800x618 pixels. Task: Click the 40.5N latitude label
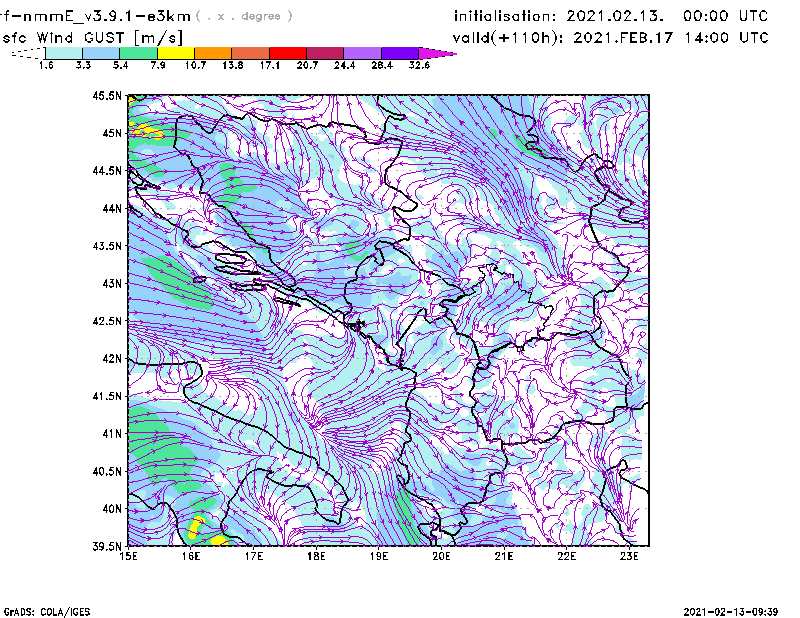point(107,471)
